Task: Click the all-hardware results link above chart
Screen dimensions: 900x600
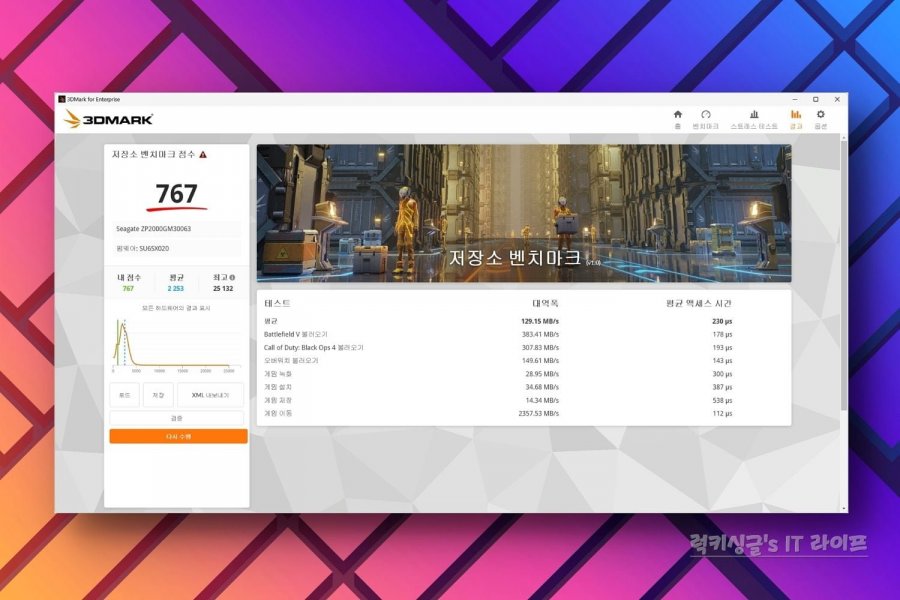Action: point(176,308)
